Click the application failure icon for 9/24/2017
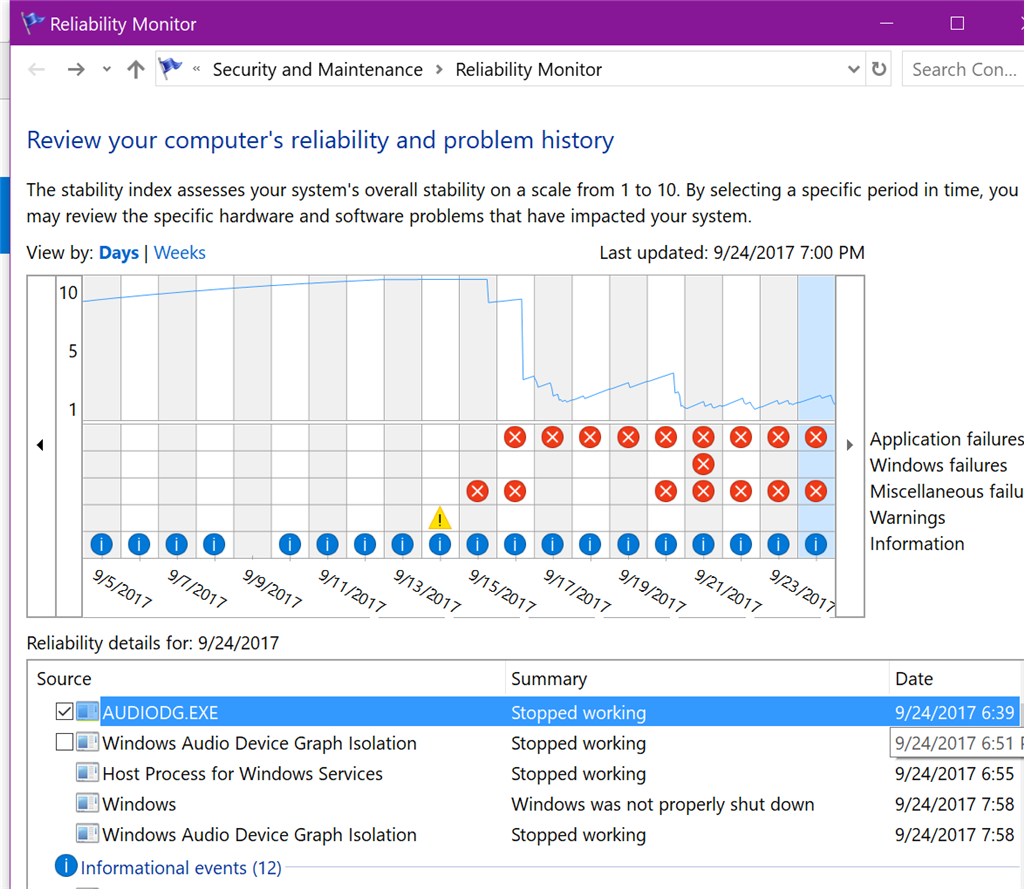Viewport: 1024px width, 889px height. (816, 437)
